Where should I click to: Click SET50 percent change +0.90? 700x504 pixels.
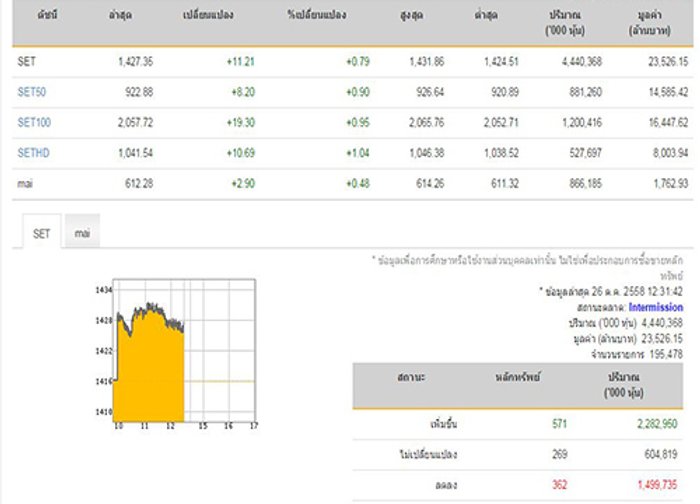pyautogui.click(x=358, y=92)
